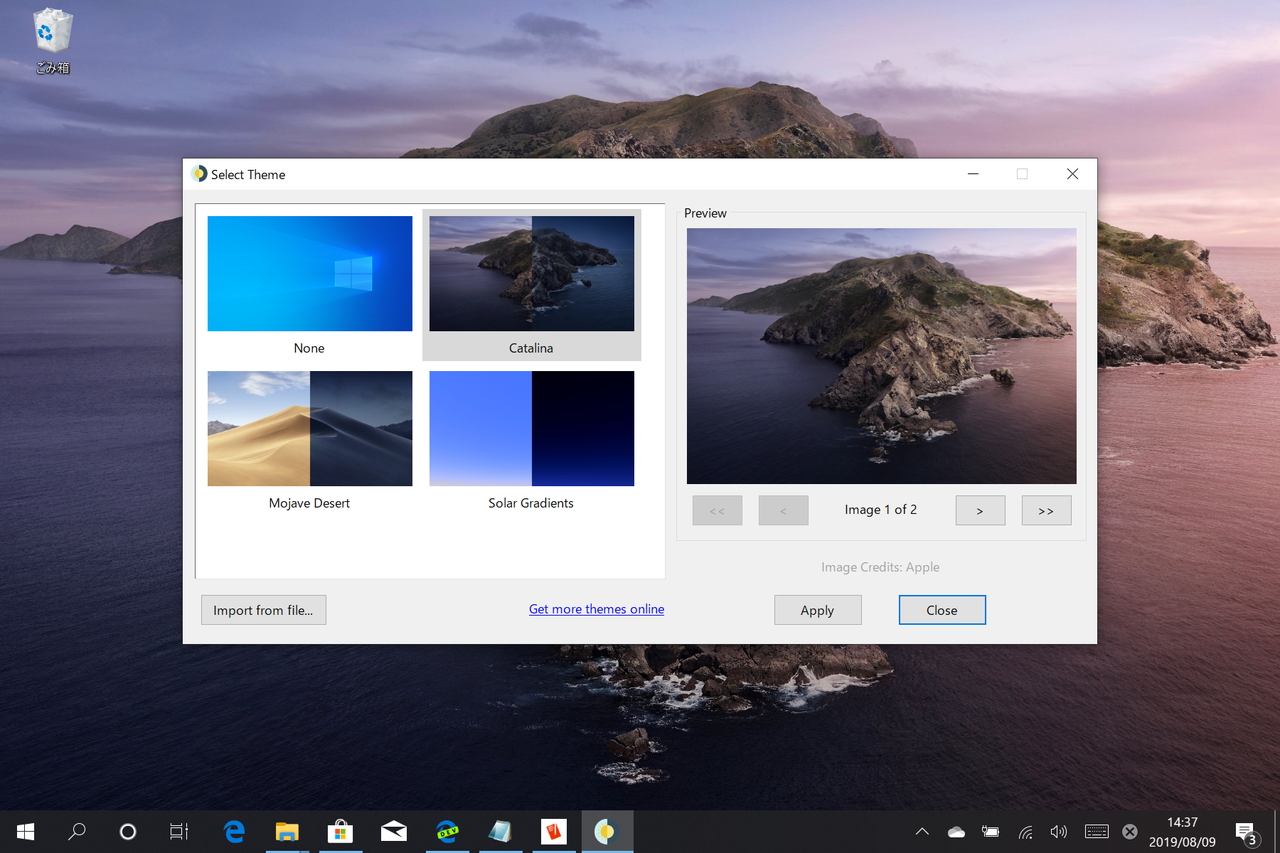1280x853 pixels.
Task: Open the volume control speaker icon
Action: (x=1058, y=831)
